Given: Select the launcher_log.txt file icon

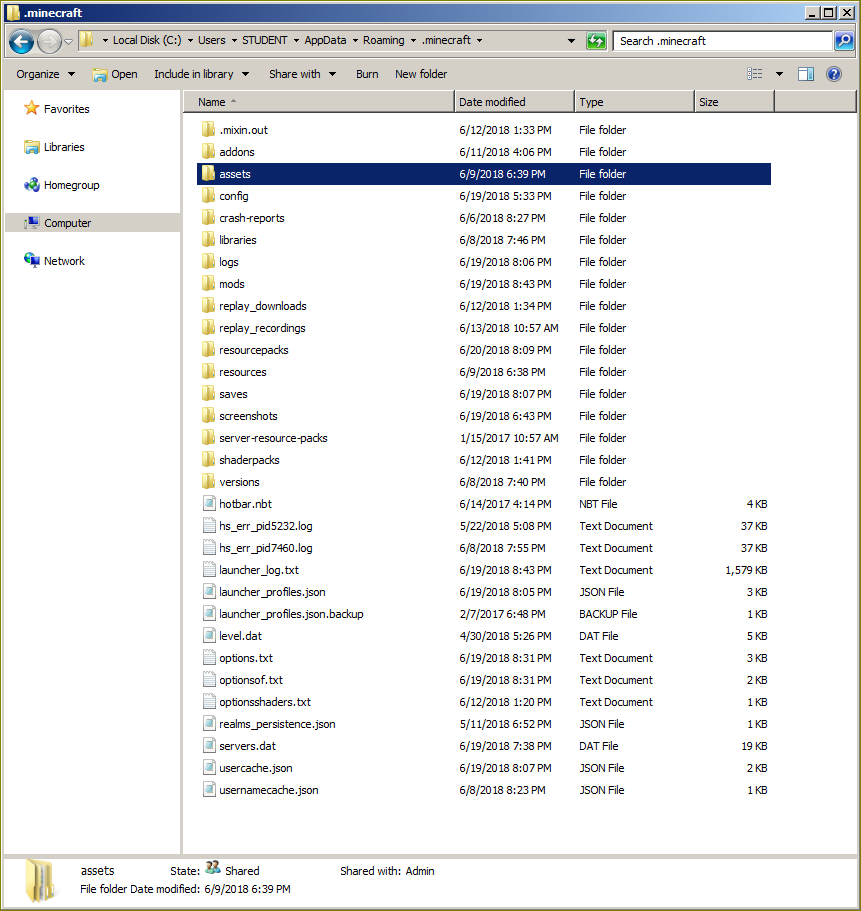Looking at the screenshot, I should coord(209,569).
